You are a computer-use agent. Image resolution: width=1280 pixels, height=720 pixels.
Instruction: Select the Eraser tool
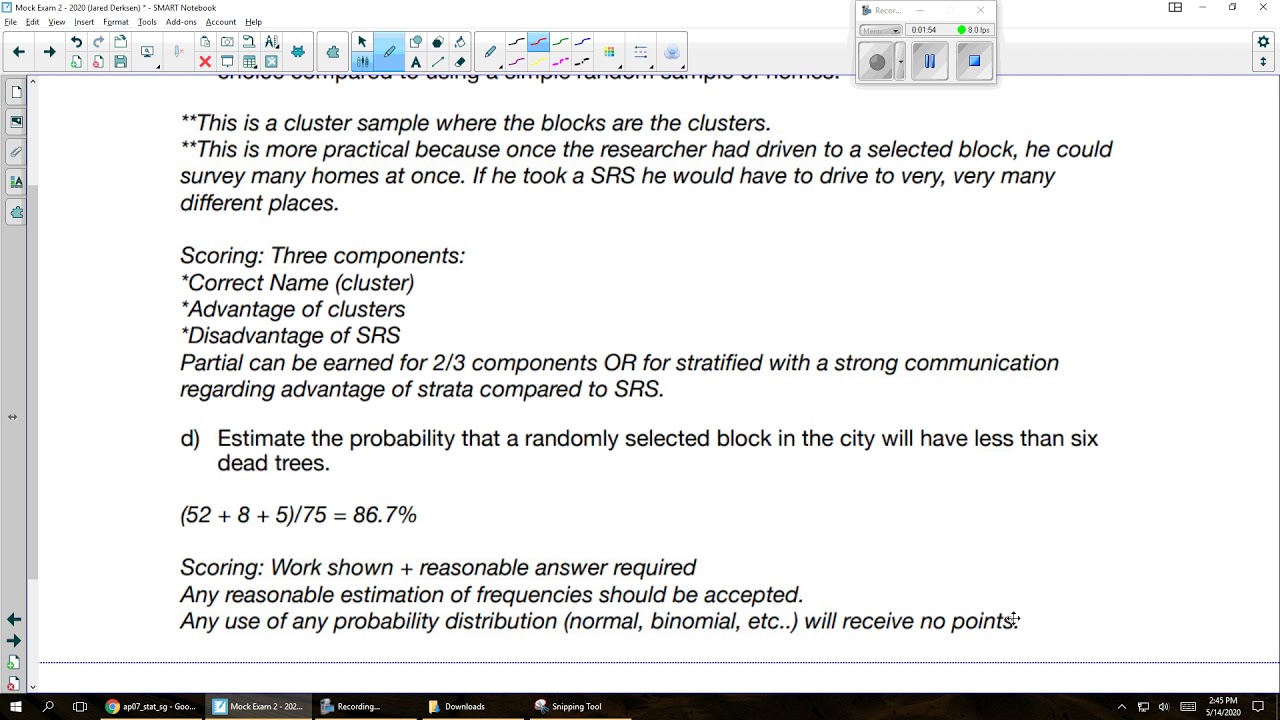(x=460, y=62)
